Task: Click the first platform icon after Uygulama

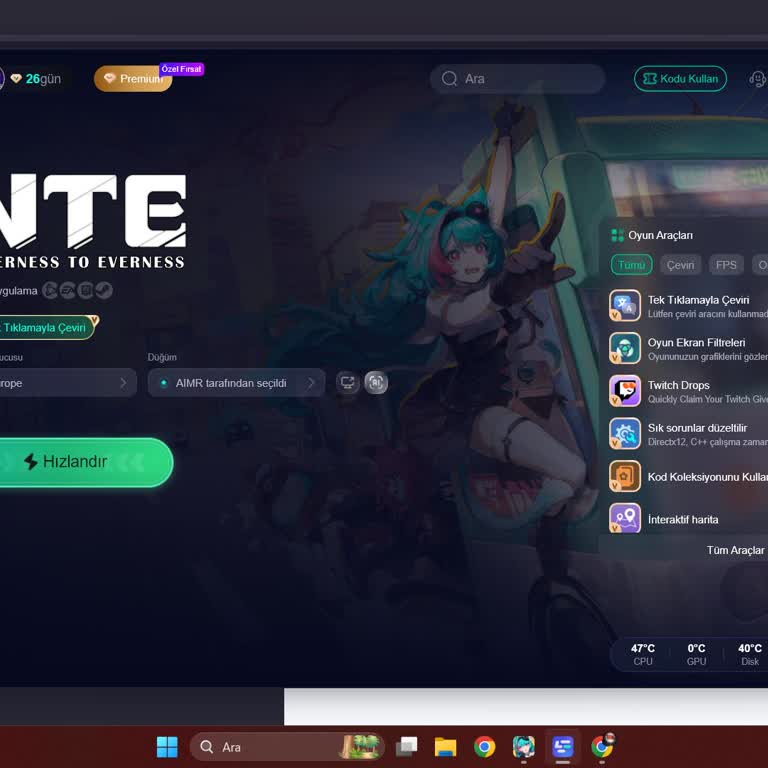Action: click(x=49, y=290)
